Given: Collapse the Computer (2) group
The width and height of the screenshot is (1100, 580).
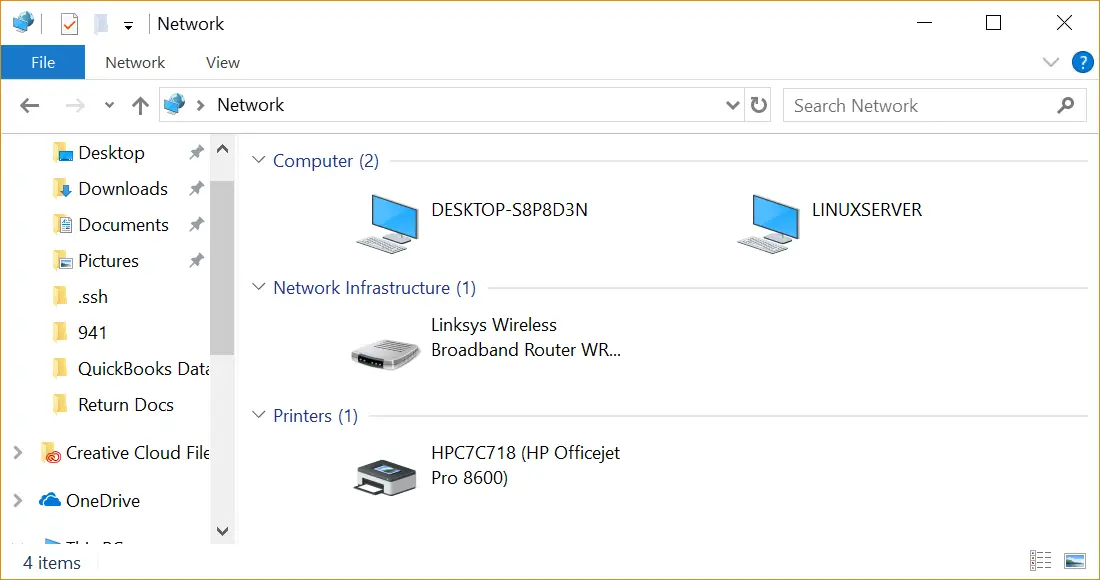Looking at the screenshot, I should 259,160.
